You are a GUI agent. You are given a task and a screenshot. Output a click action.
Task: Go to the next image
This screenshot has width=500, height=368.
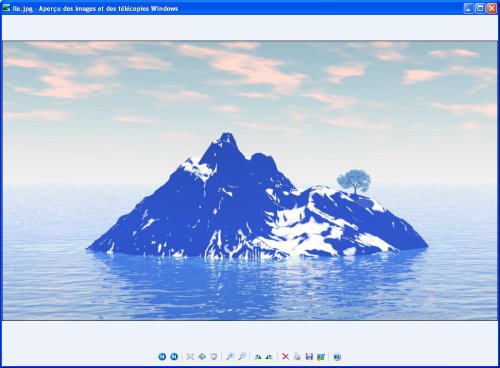[174, 357]
